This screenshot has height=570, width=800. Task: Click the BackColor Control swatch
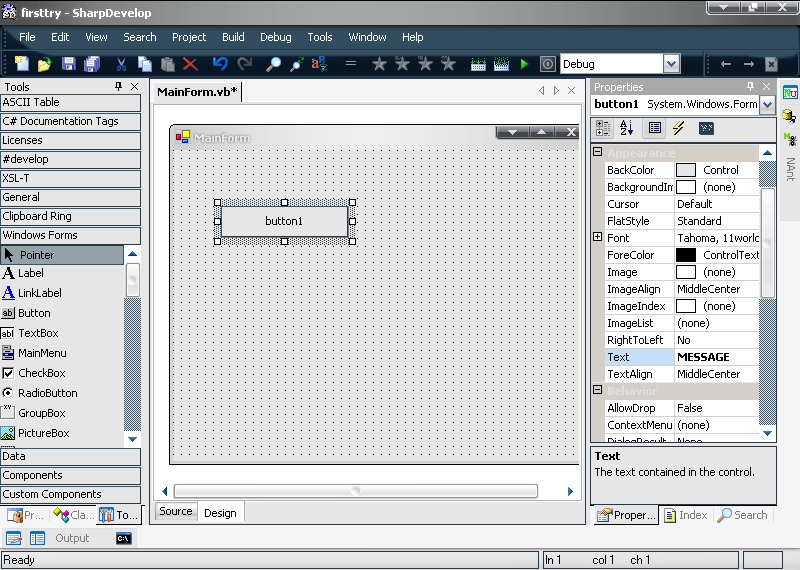[686, 170]
